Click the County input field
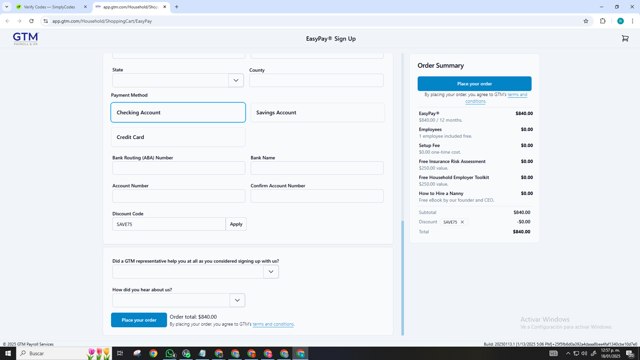The image size is (640, 360). (316, 80)
